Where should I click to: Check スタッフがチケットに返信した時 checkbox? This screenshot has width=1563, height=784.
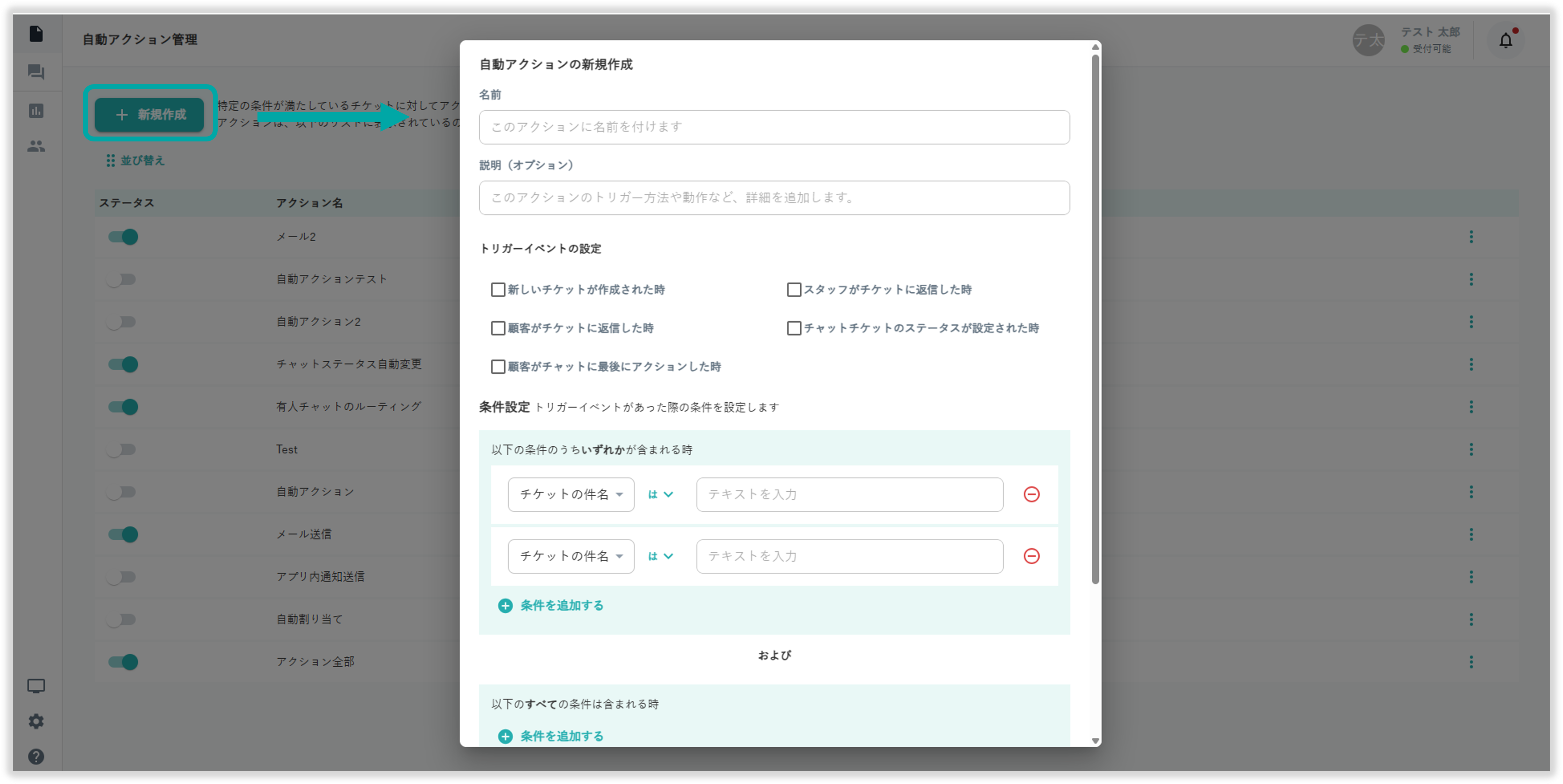click(794, 290)
